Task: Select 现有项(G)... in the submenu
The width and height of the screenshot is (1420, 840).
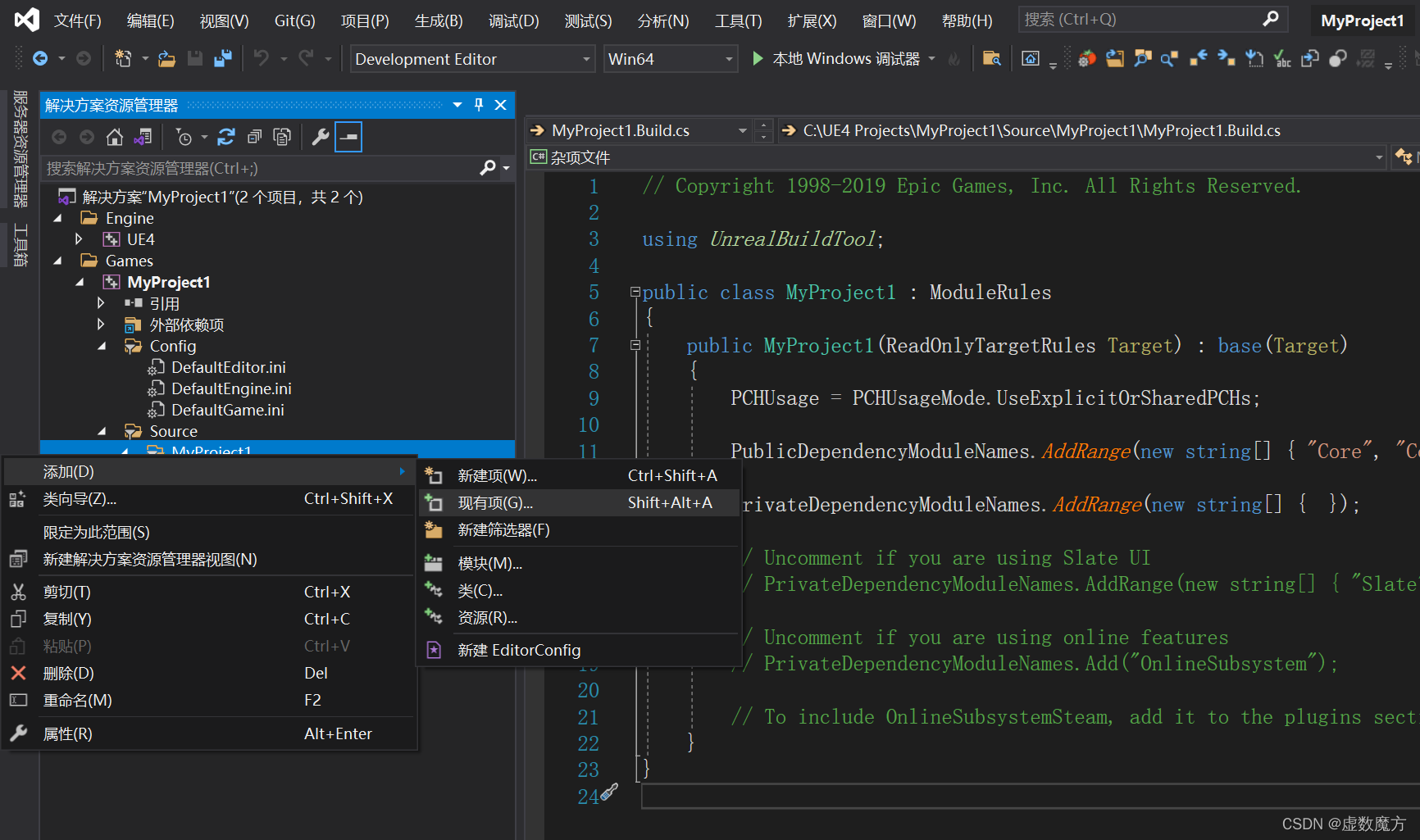Action: 580,503
